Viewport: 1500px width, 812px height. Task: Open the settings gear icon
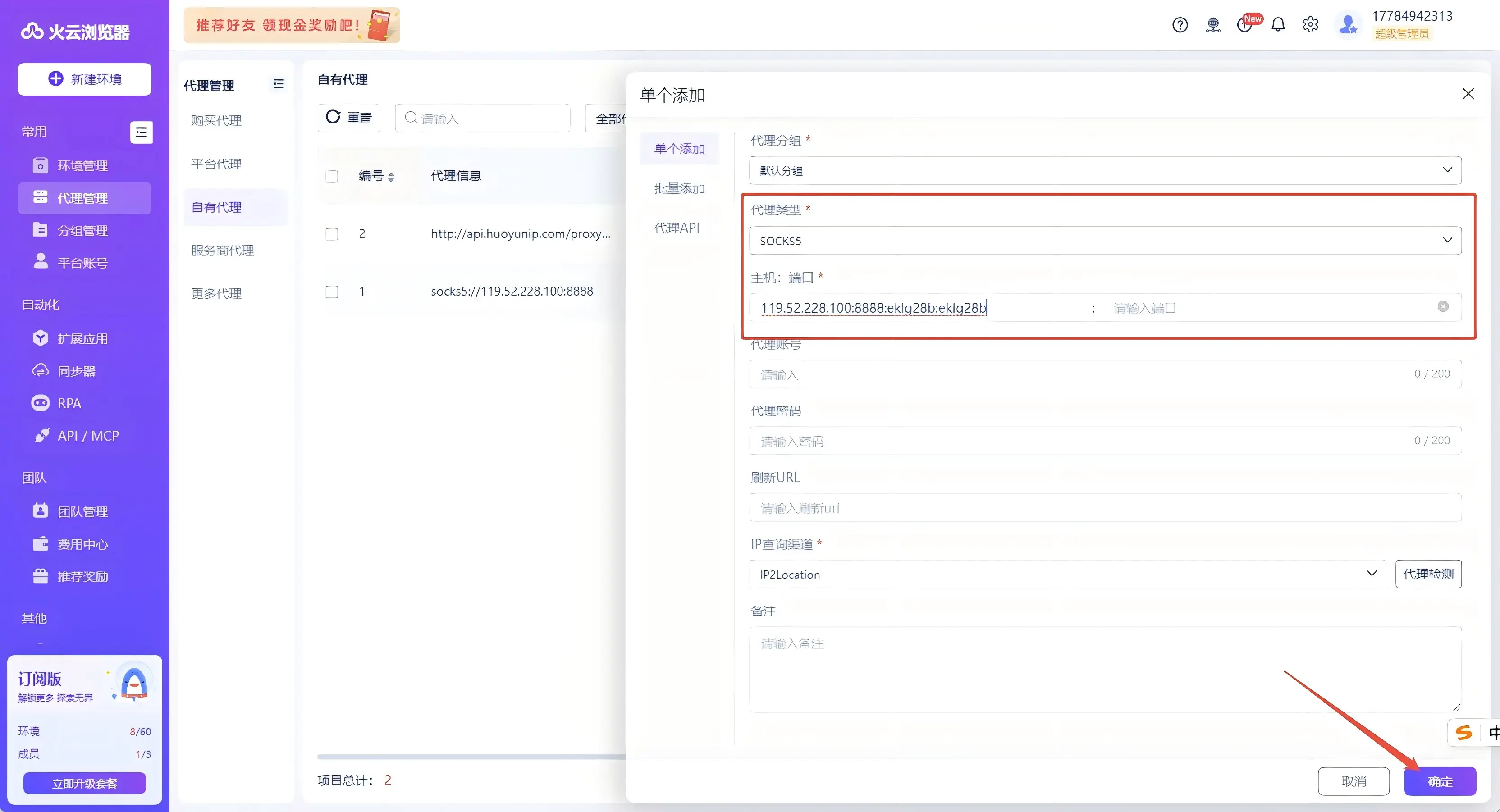(1310, 25)
